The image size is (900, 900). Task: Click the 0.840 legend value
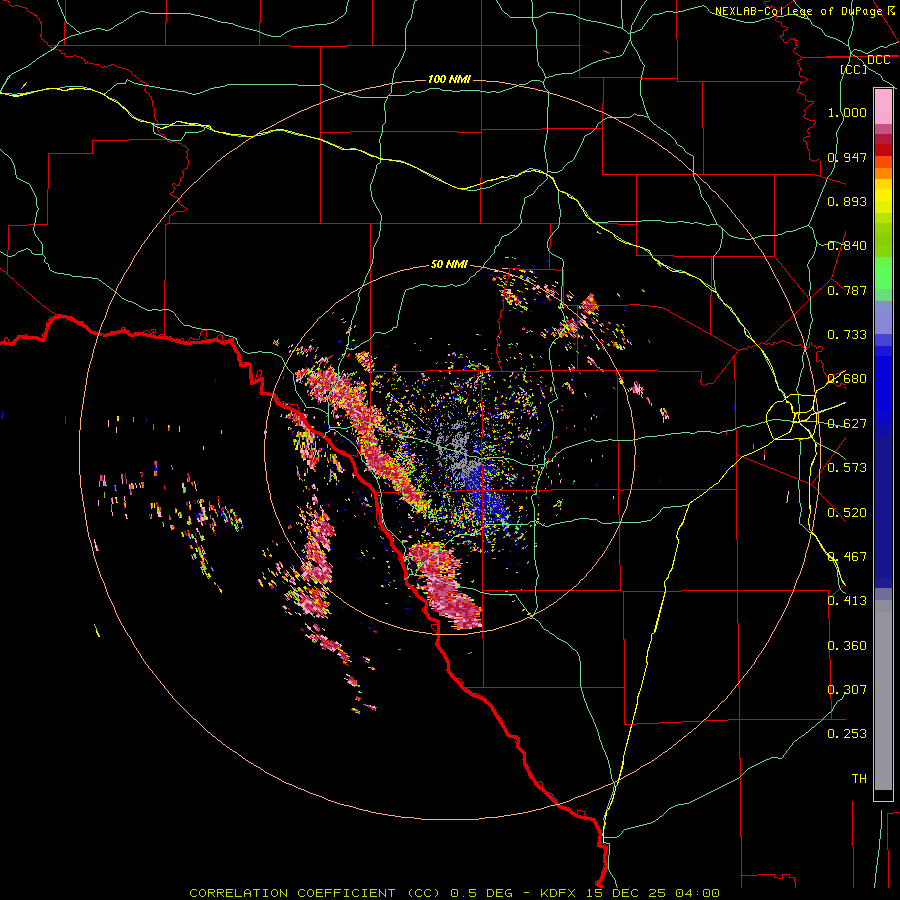tap(847, 246)
